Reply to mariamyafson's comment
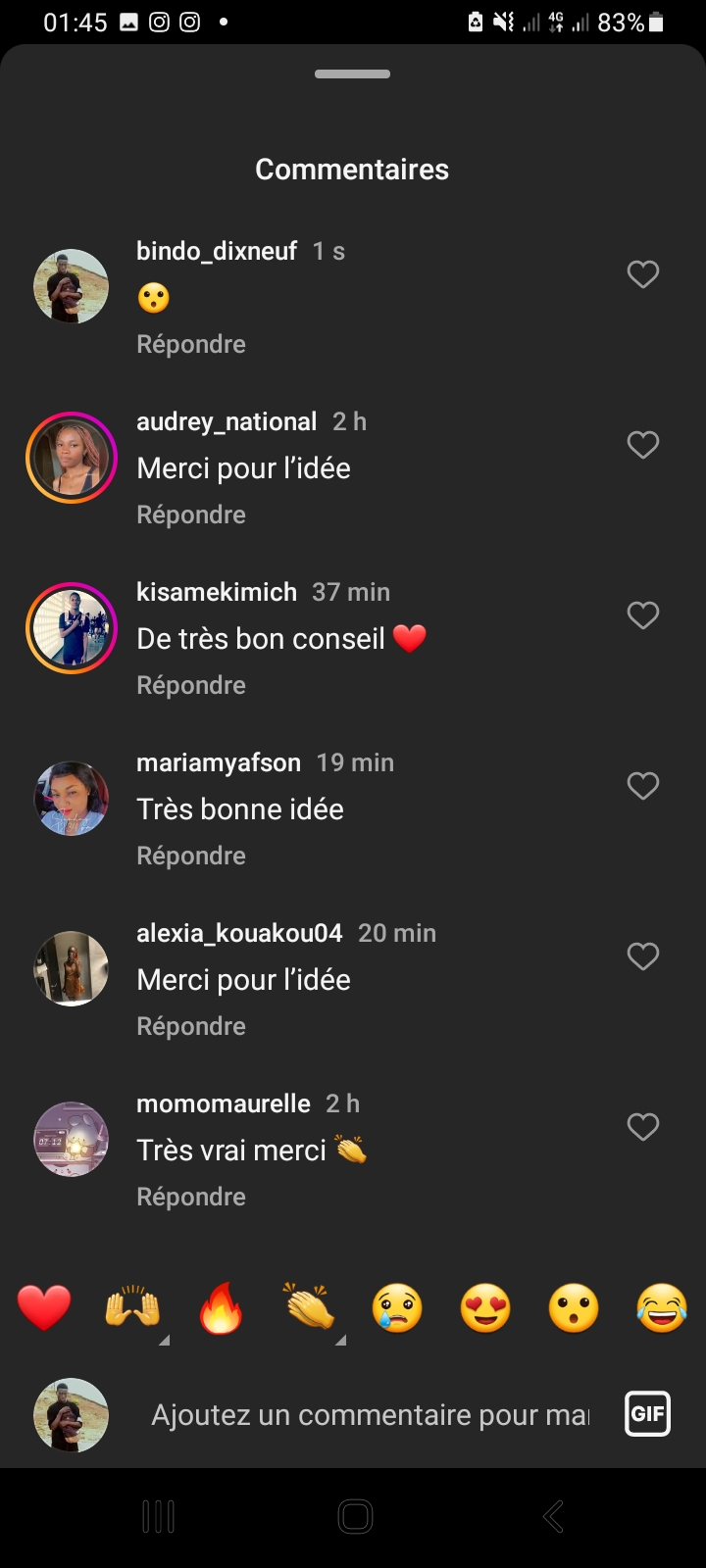This screenshot has height=1568, width=706. point(191,856)
